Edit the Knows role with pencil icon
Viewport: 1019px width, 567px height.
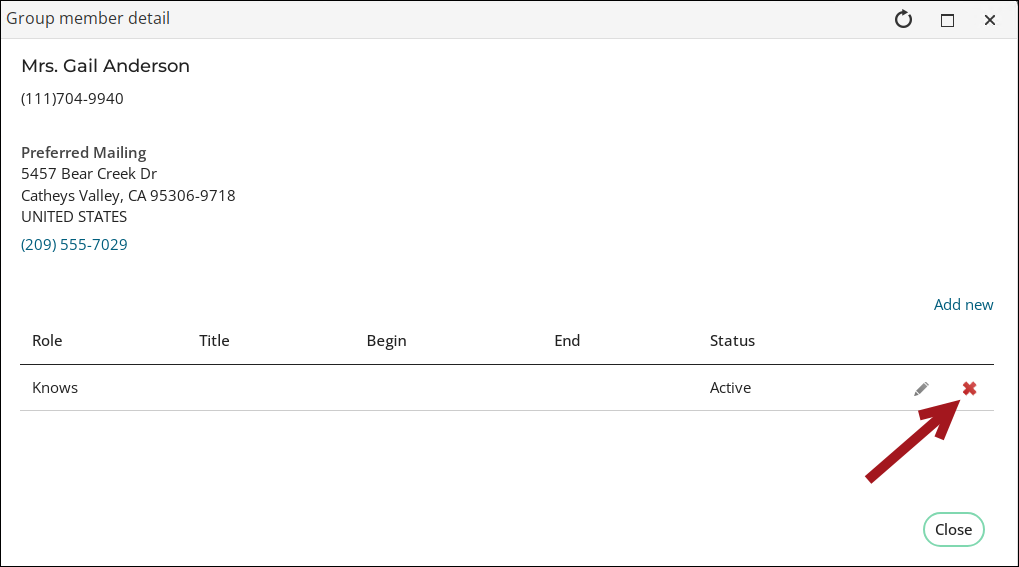tap(921, 389)
